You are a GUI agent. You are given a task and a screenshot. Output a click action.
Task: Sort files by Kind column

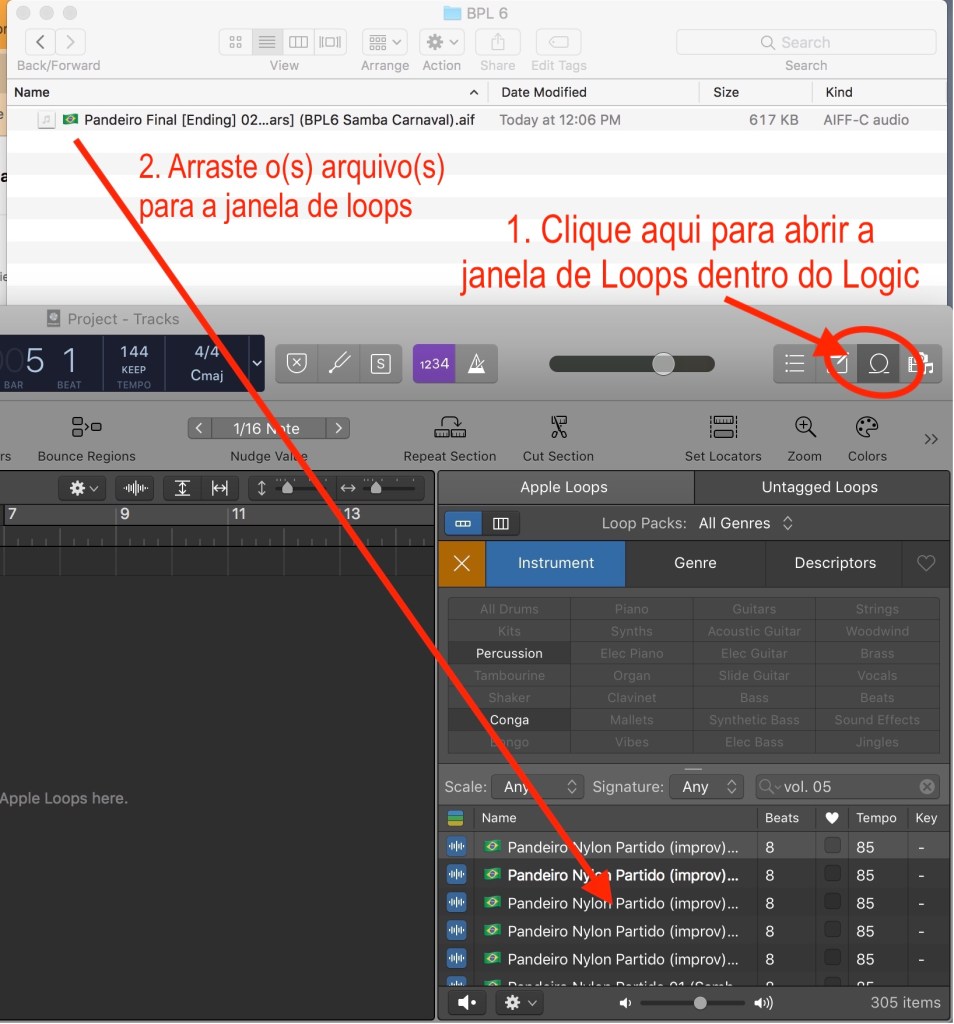[x=880, y=92]
